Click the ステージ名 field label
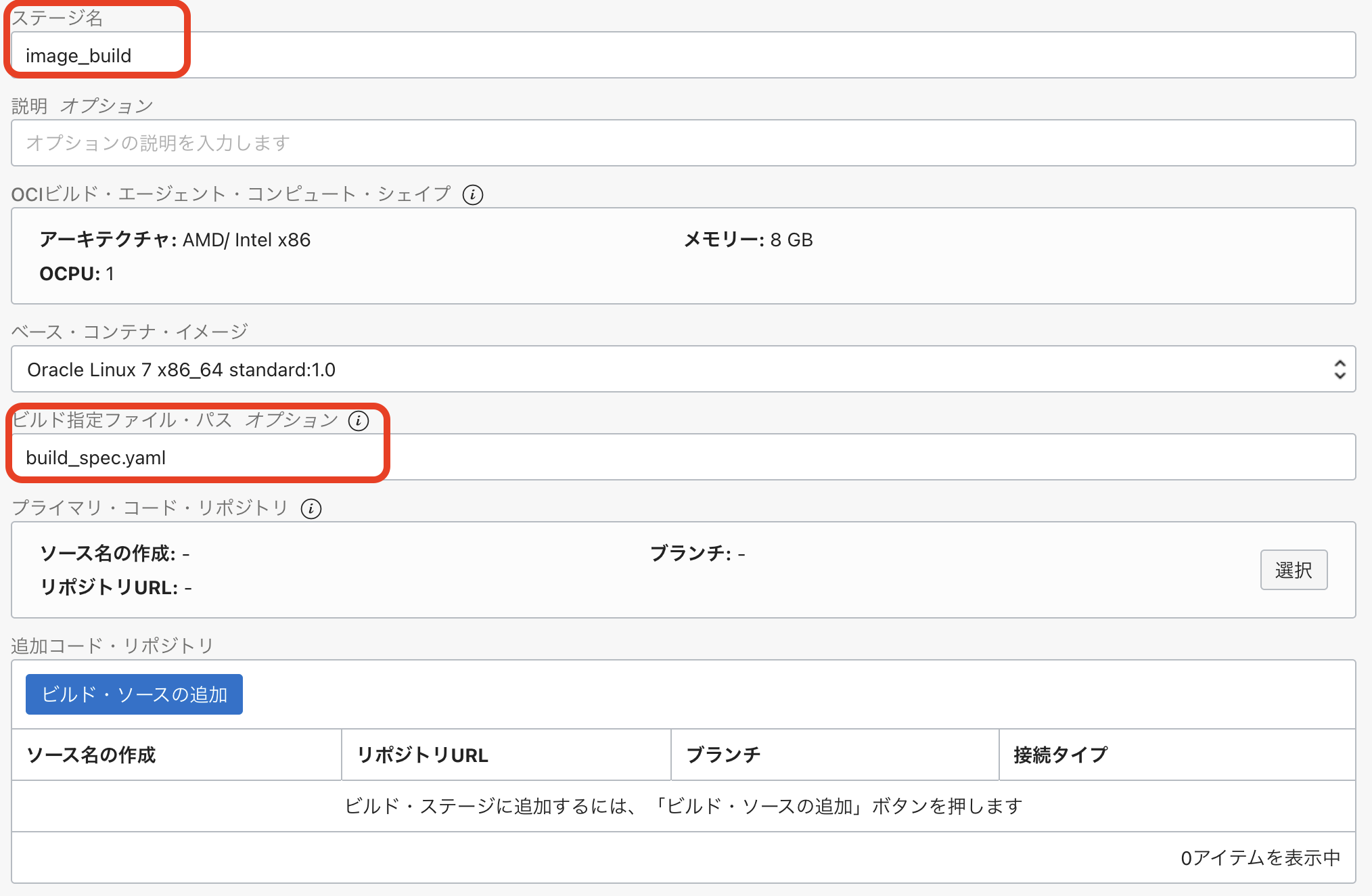The width and height of the screenshot is (1372, 896). pyautogui.click(x=58, y=18)
